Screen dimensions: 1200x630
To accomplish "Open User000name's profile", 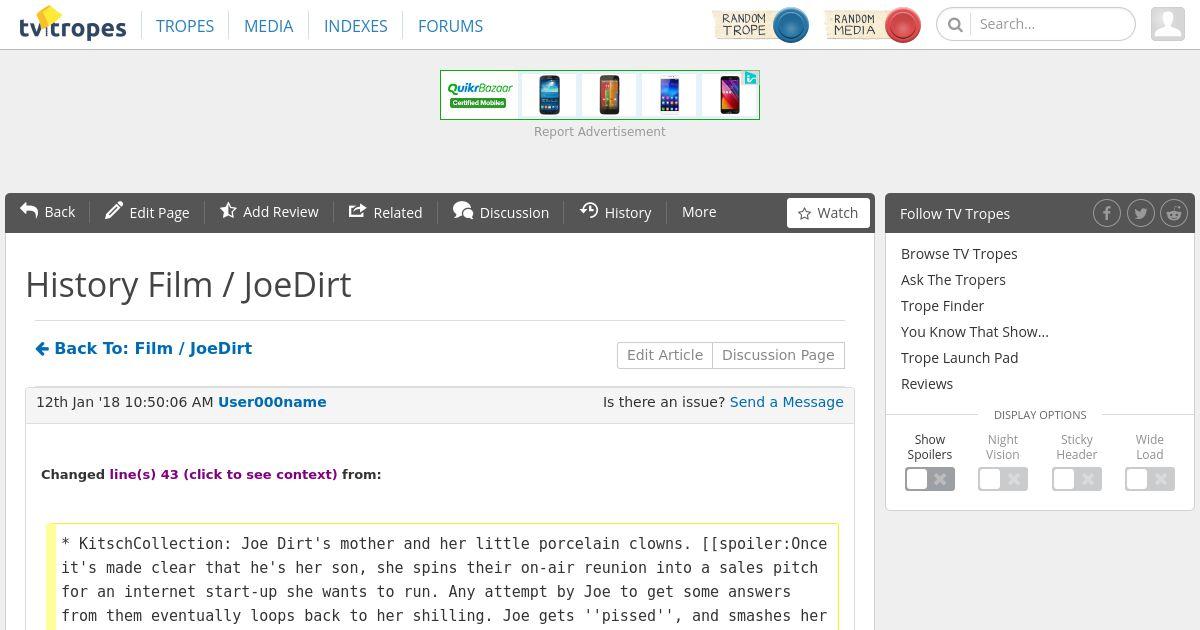I will tap(272, 402).
